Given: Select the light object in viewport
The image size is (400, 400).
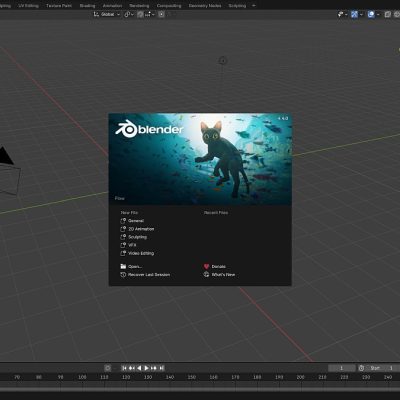Looking at the screenshot, I should [223, 61].
